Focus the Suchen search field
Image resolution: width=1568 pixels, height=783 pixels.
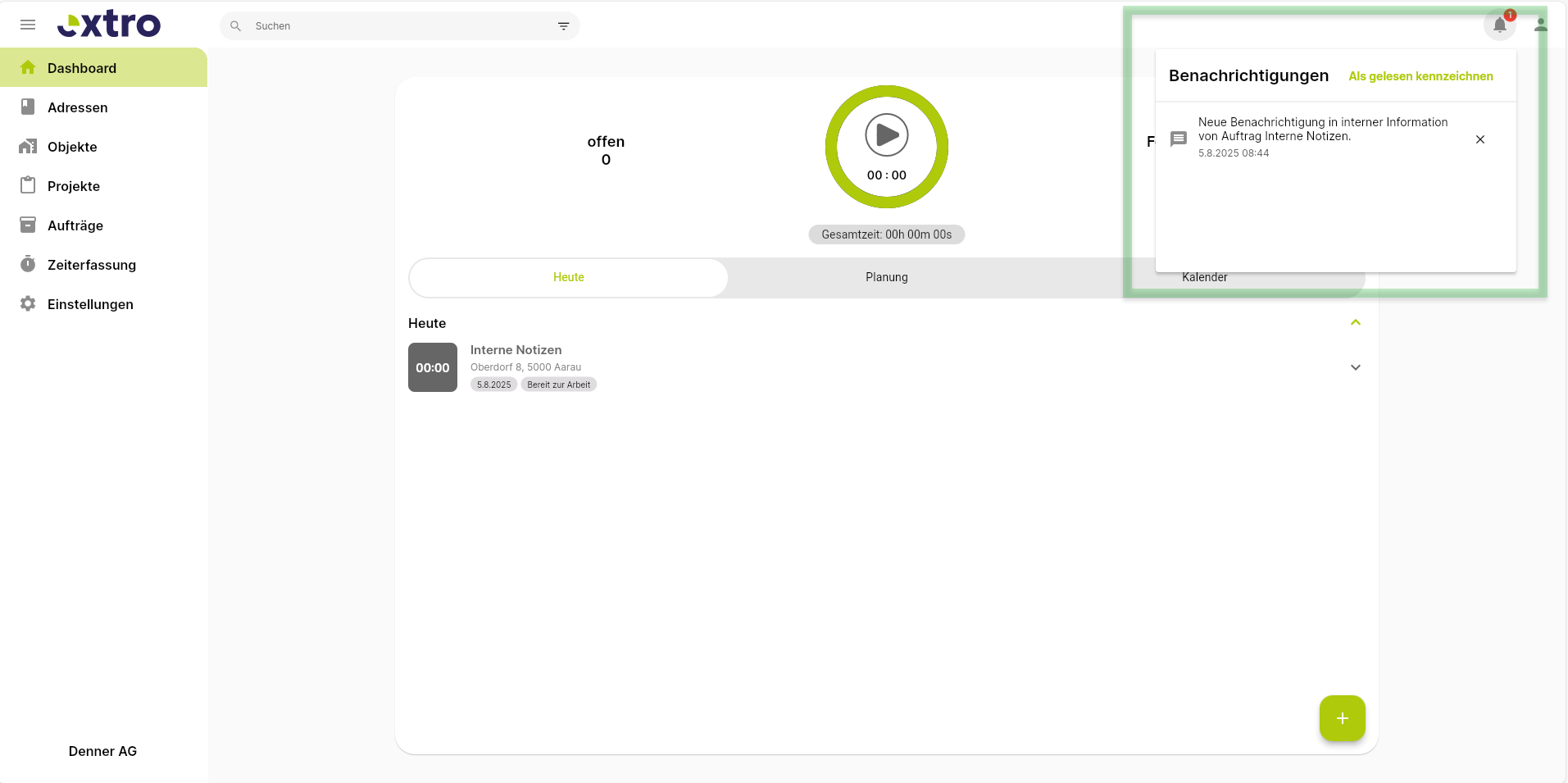point(400,26)
